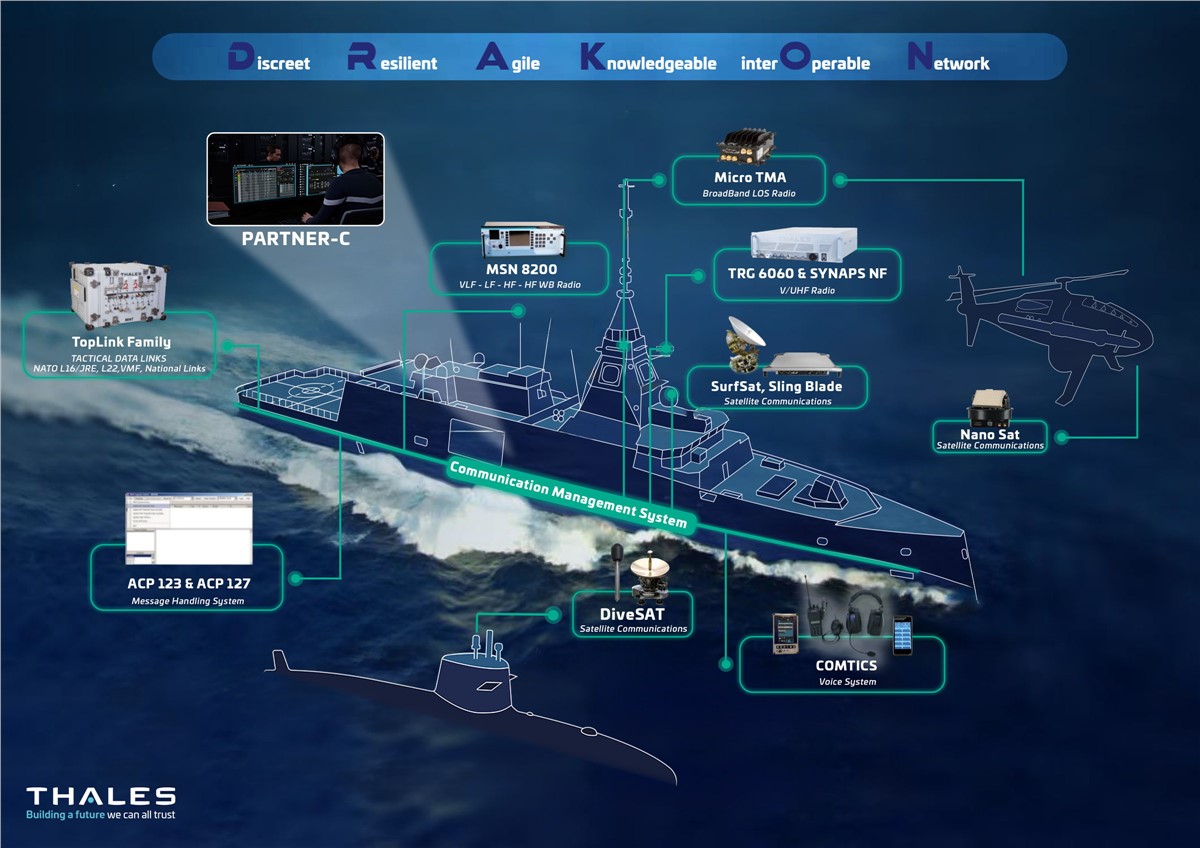Select Satellite Communications under Nano Sat
The image size is (1200, 848).
tap(990, 445)
